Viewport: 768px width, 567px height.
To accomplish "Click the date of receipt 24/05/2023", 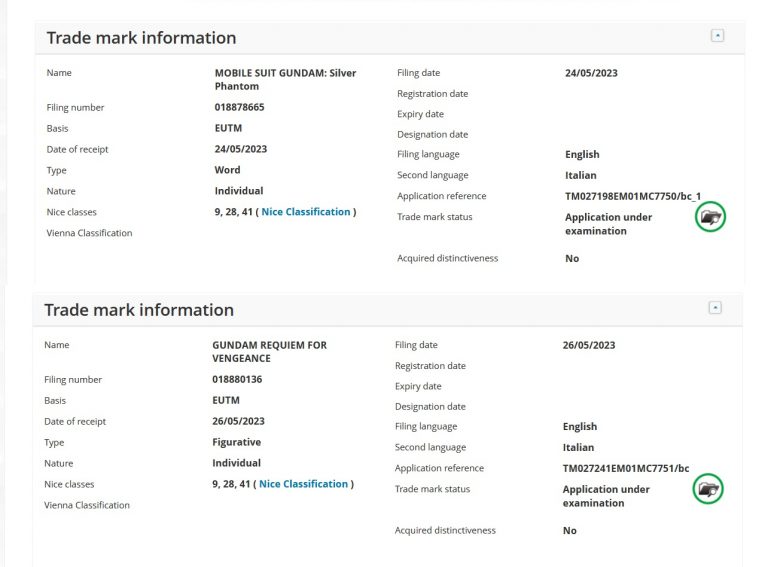I will tap(240, 149).
